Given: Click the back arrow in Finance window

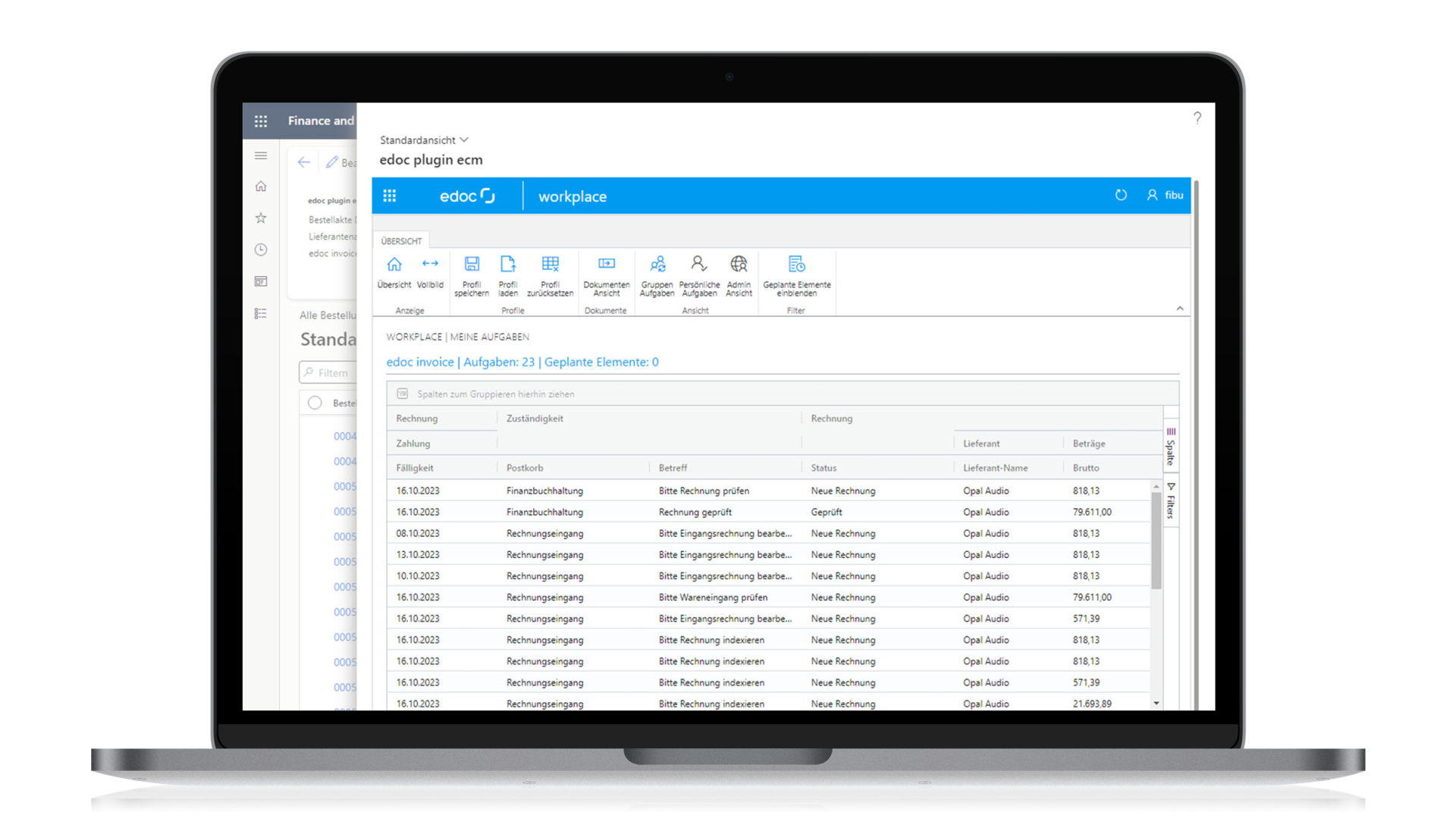Looking at the screenshot, I should pyautogui.click(x=304, y=162).
